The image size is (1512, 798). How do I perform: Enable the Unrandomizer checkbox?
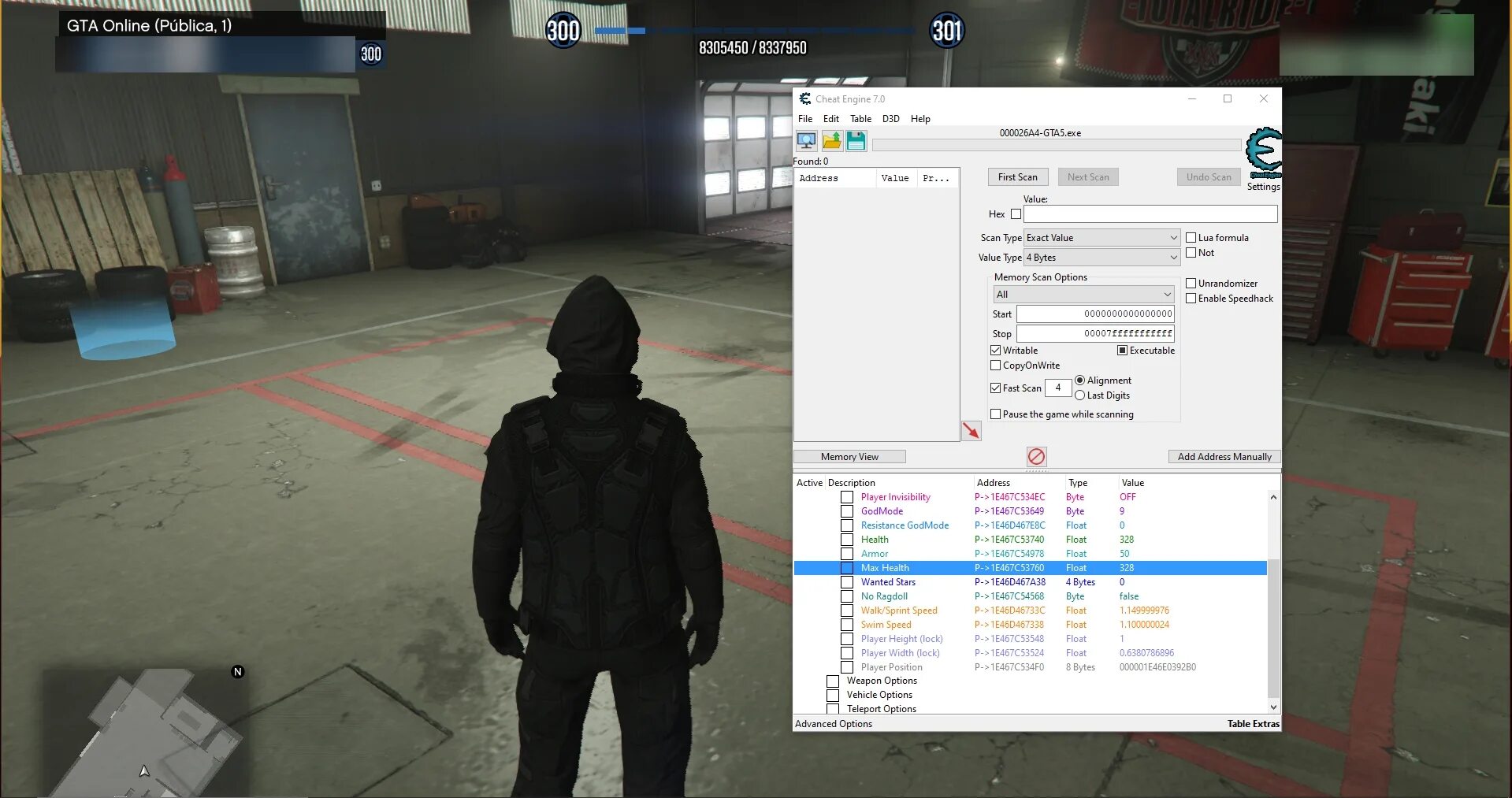1191,284
